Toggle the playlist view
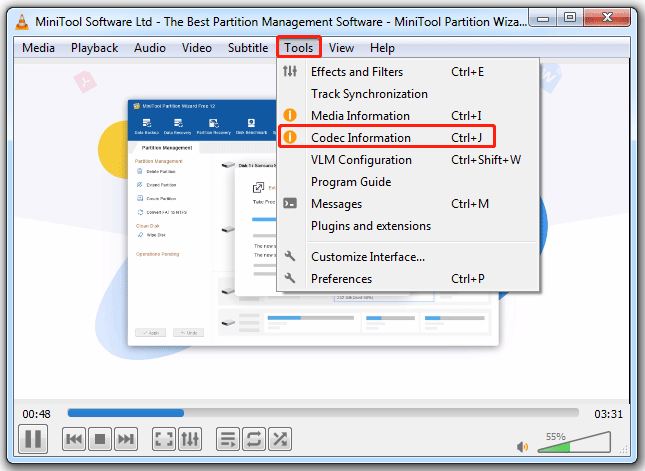The height and width of the screenshot is (471, 645). (x=228, y=439)
